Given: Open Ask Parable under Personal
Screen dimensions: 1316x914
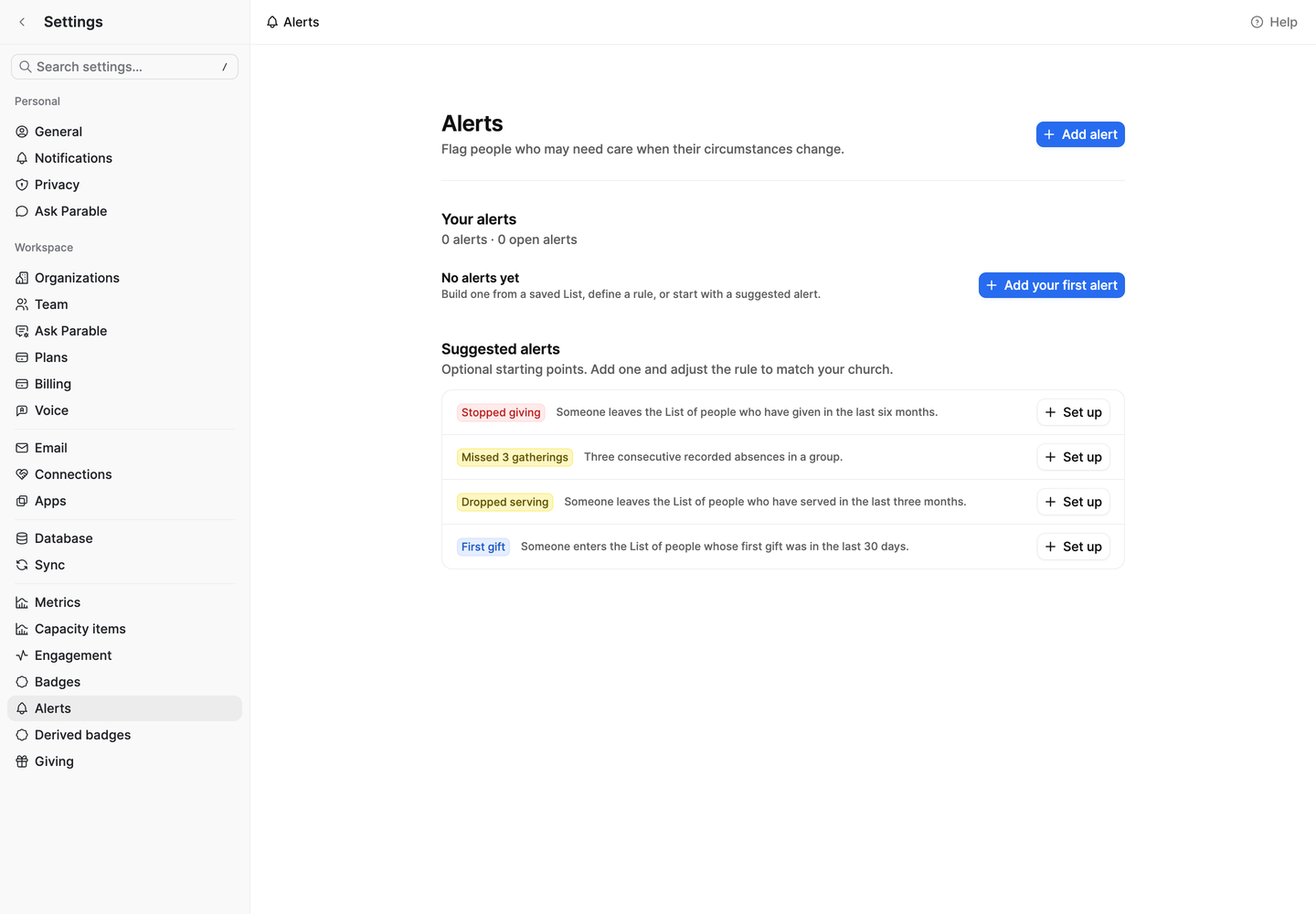Looking at the screenshot, I should click(124, 211).
